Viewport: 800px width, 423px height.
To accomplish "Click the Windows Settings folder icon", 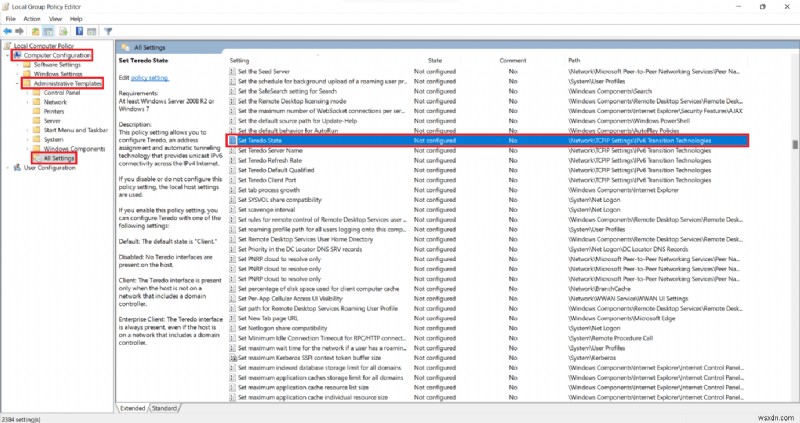I will click(x=28, y=74).
